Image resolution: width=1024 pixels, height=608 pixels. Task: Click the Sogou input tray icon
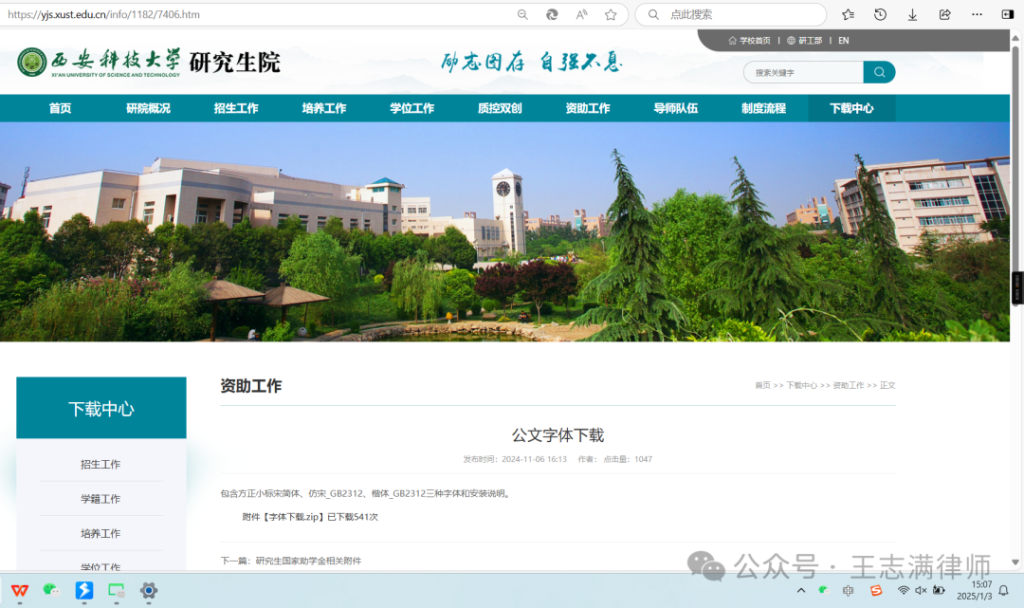[x=874, y=590]
